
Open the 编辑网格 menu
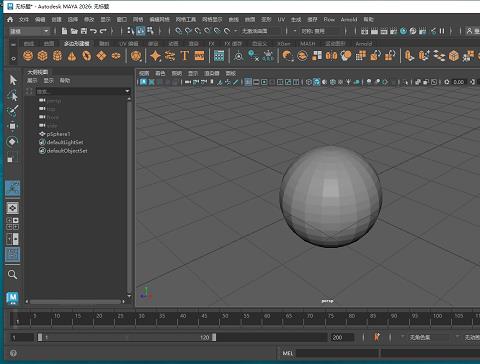tap(159, 19)
